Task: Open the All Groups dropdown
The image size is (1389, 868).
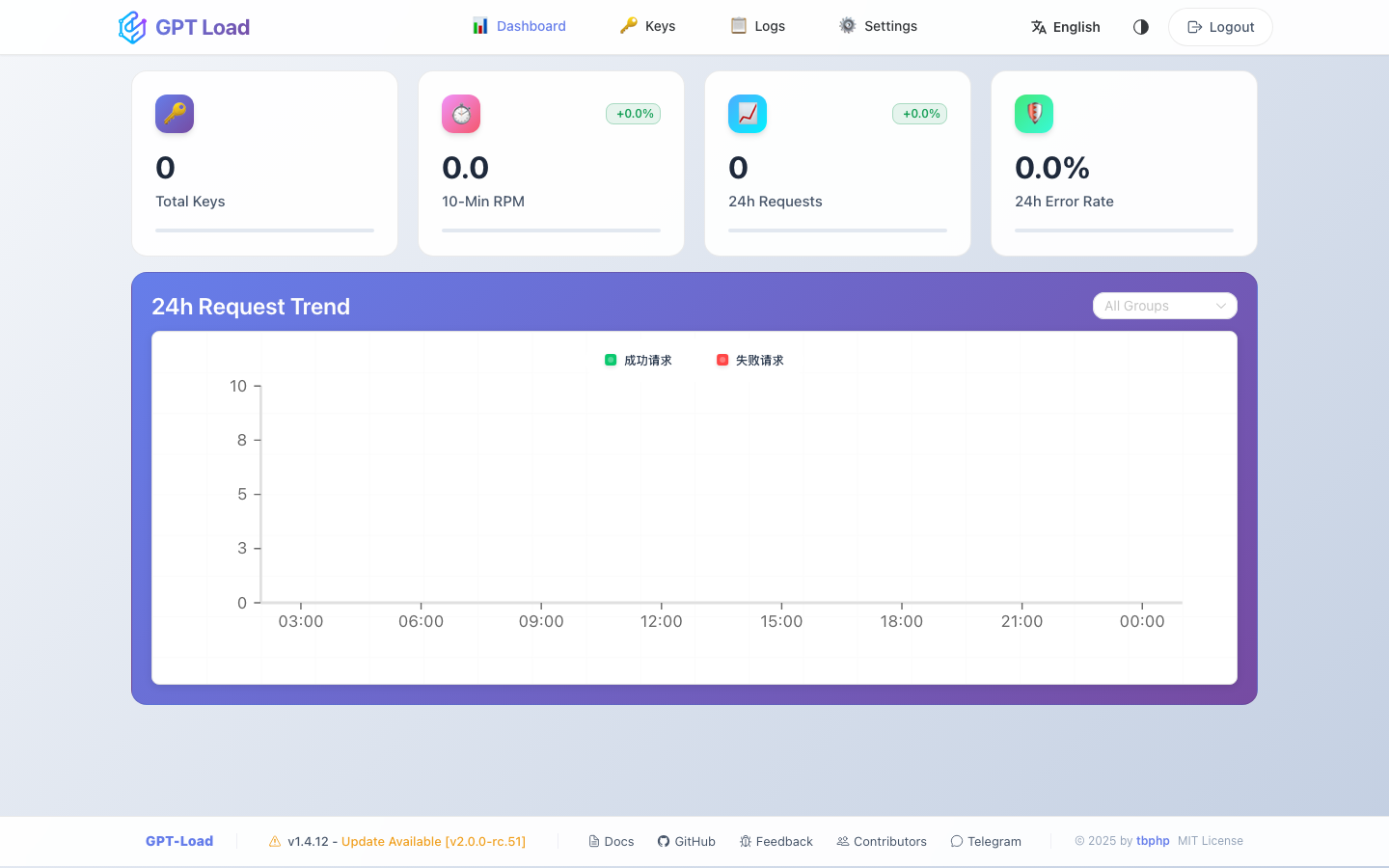Action: coord(1165,306)
